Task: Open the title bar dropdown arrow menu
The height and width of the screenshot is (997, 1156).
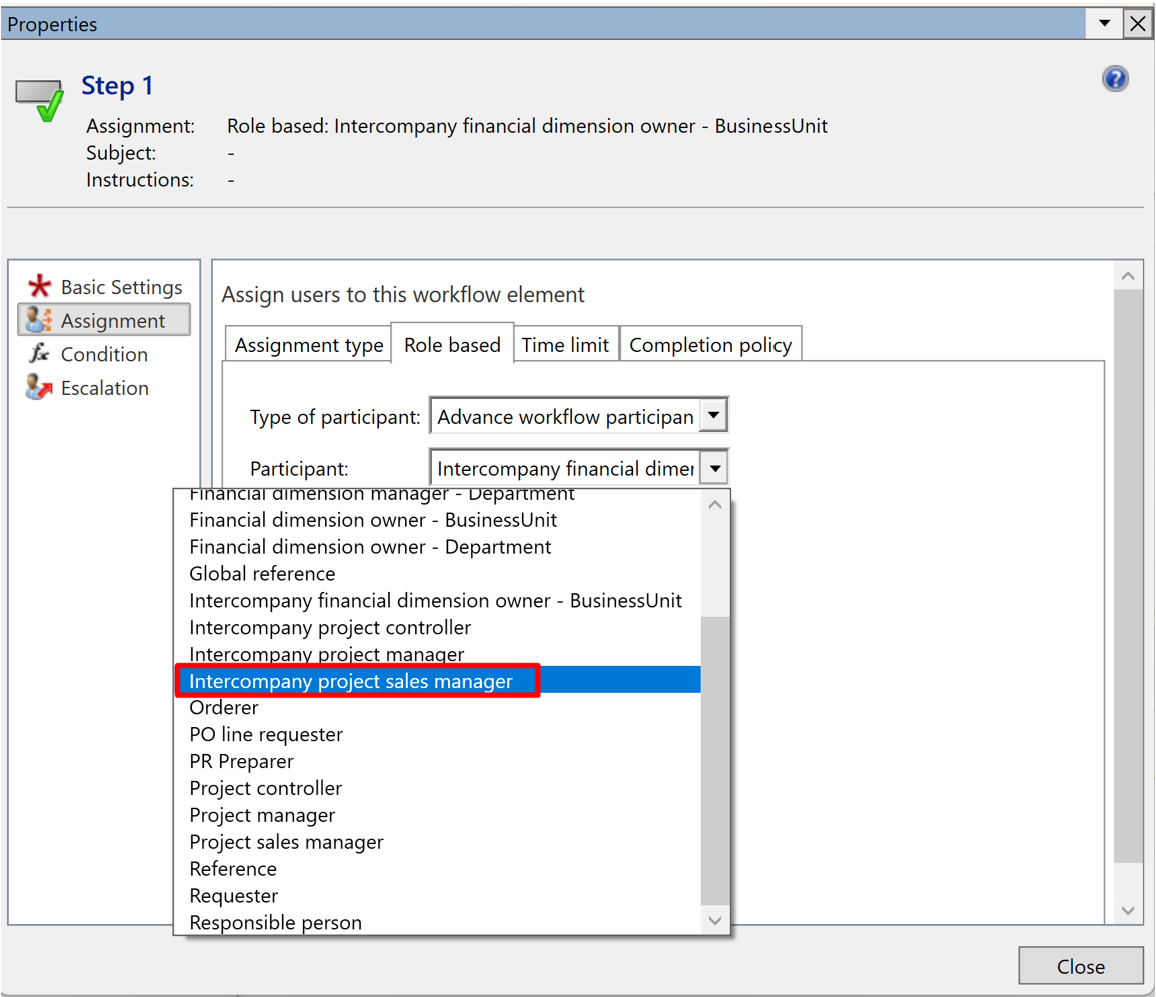Action: 1104,24
